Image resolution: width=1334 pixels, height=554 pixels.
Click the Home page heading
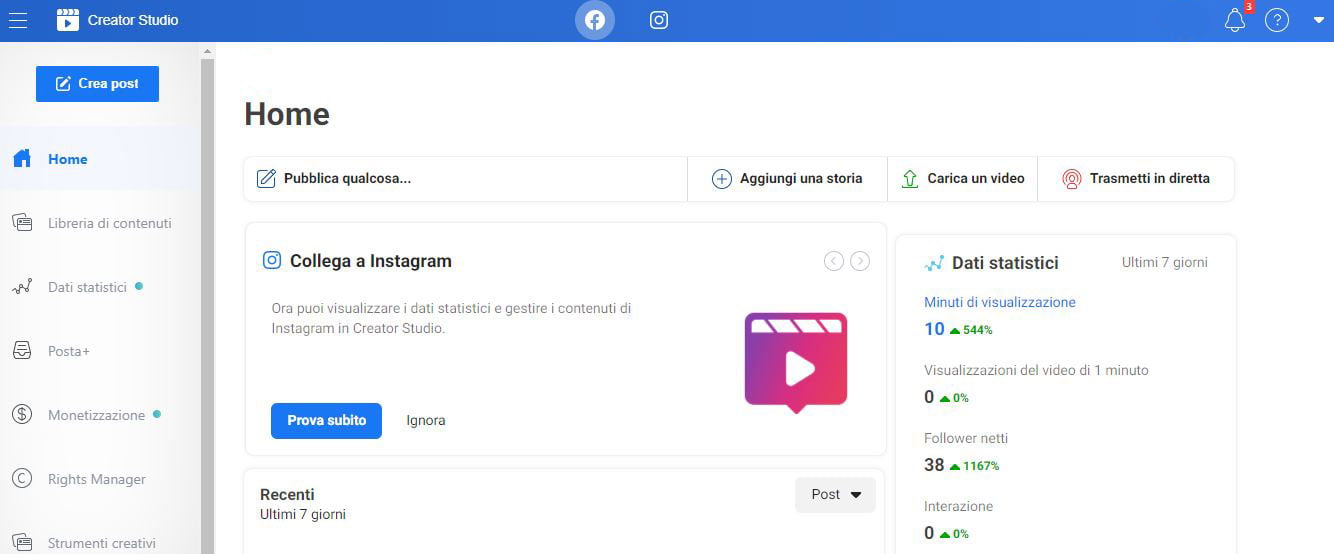(287, 114)
